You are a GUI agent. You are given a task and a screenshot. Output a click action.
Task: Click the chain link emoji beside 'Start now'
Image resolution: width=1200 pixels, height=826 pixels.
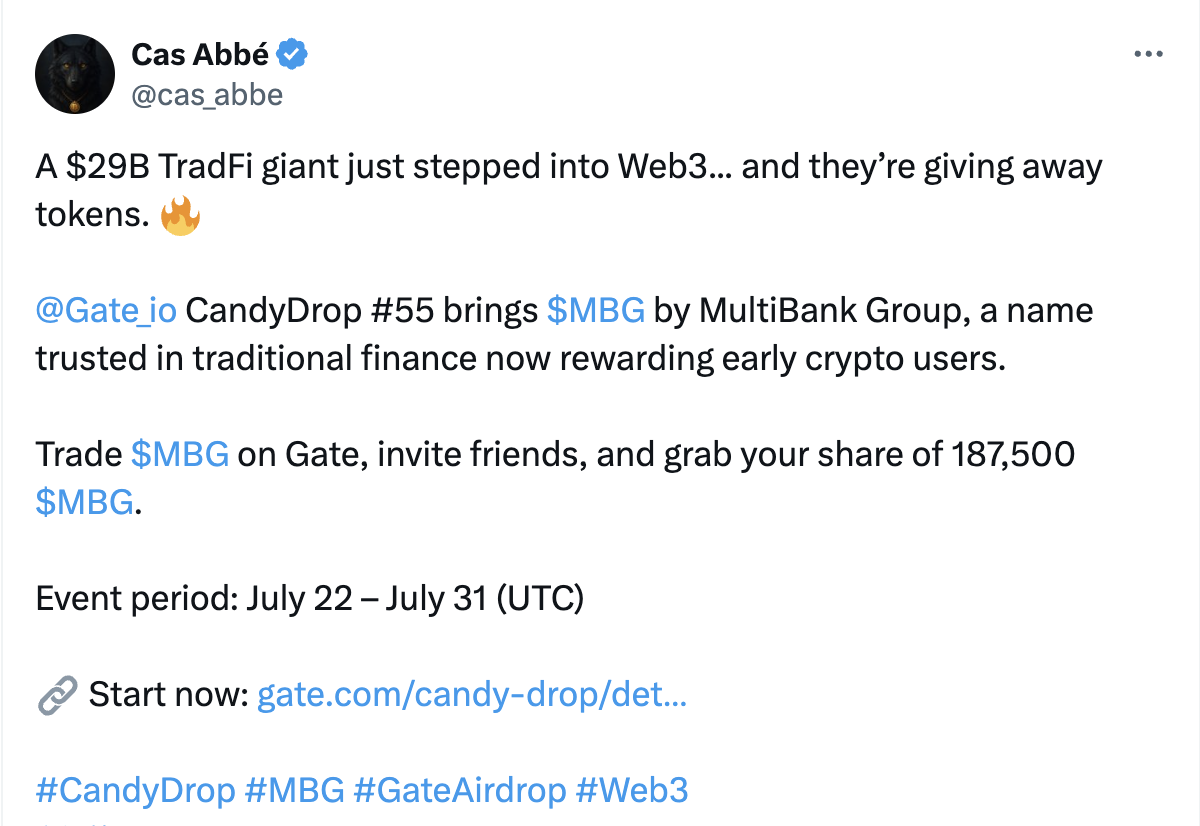pyautogui.click(x=56, y=694)
